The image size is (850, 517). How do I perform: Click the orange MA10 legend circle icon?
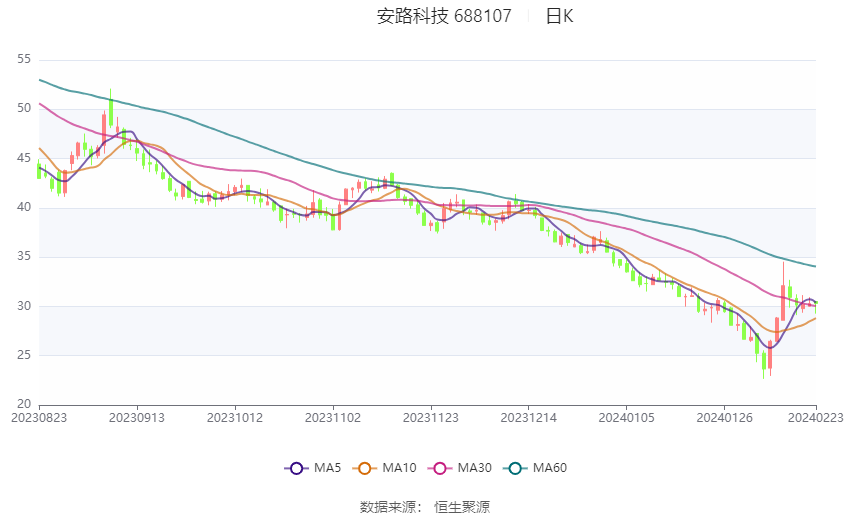[x=364, y=468]
